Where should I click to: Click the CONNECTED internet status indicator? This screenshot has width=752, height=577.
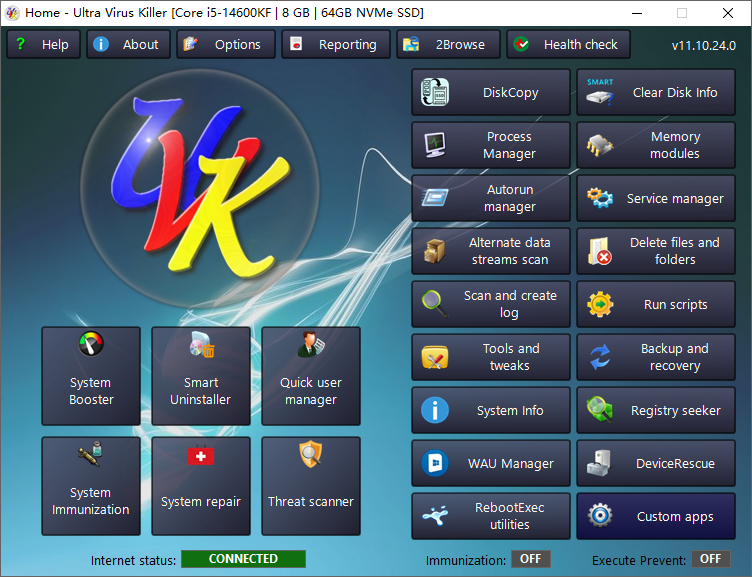pos(243,559)
